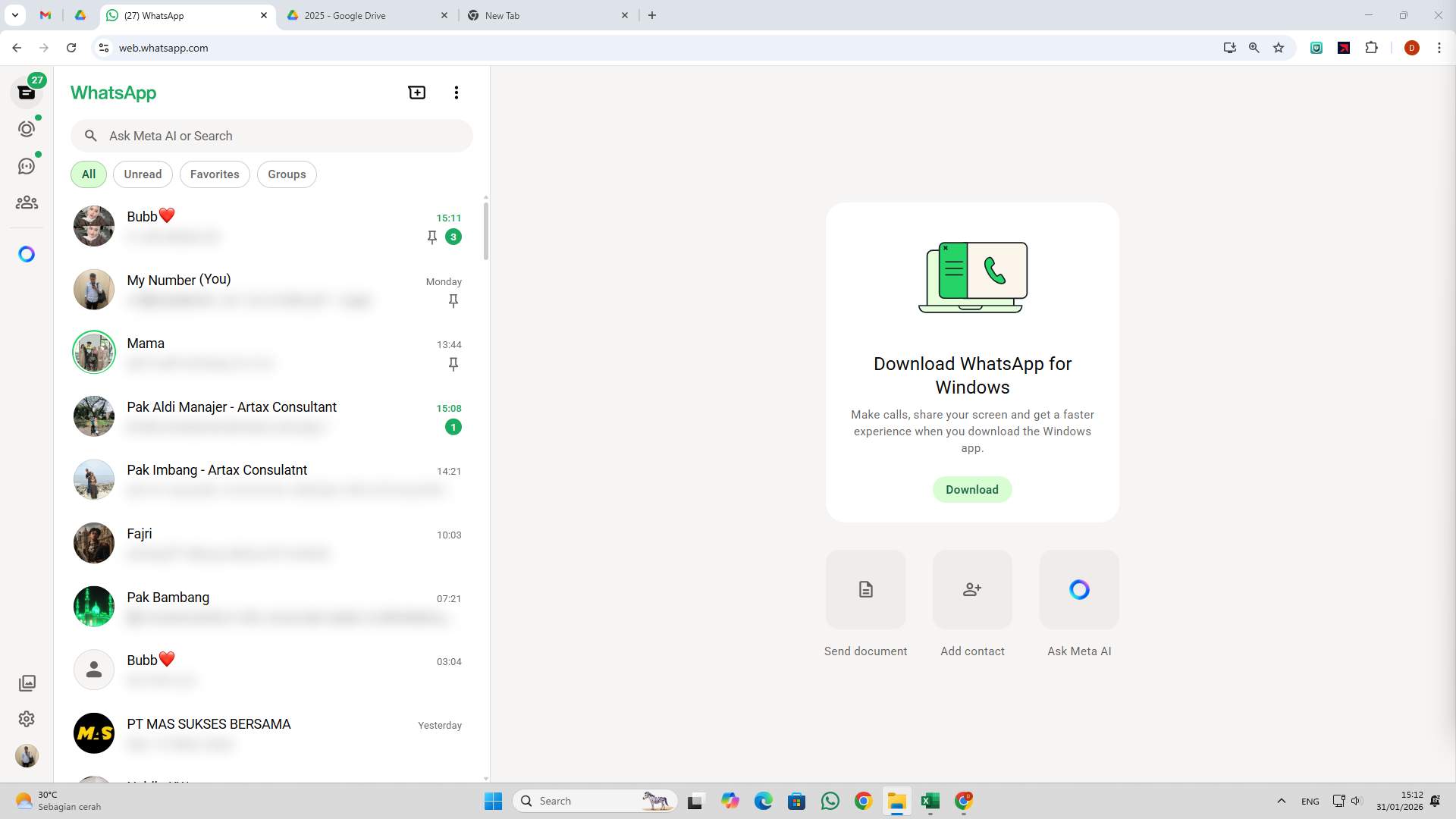Show hidden system tray icons chevron

1281,801
